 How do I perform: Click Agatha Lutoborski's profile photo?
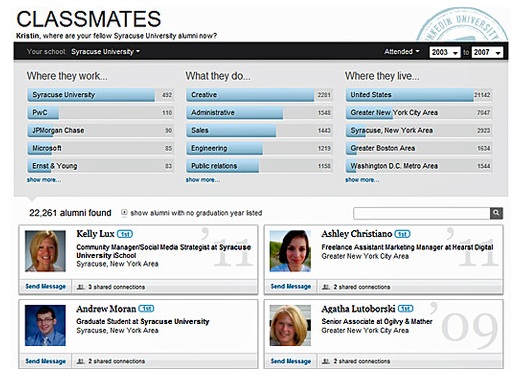pyautogui.click(x=290, y=325)
